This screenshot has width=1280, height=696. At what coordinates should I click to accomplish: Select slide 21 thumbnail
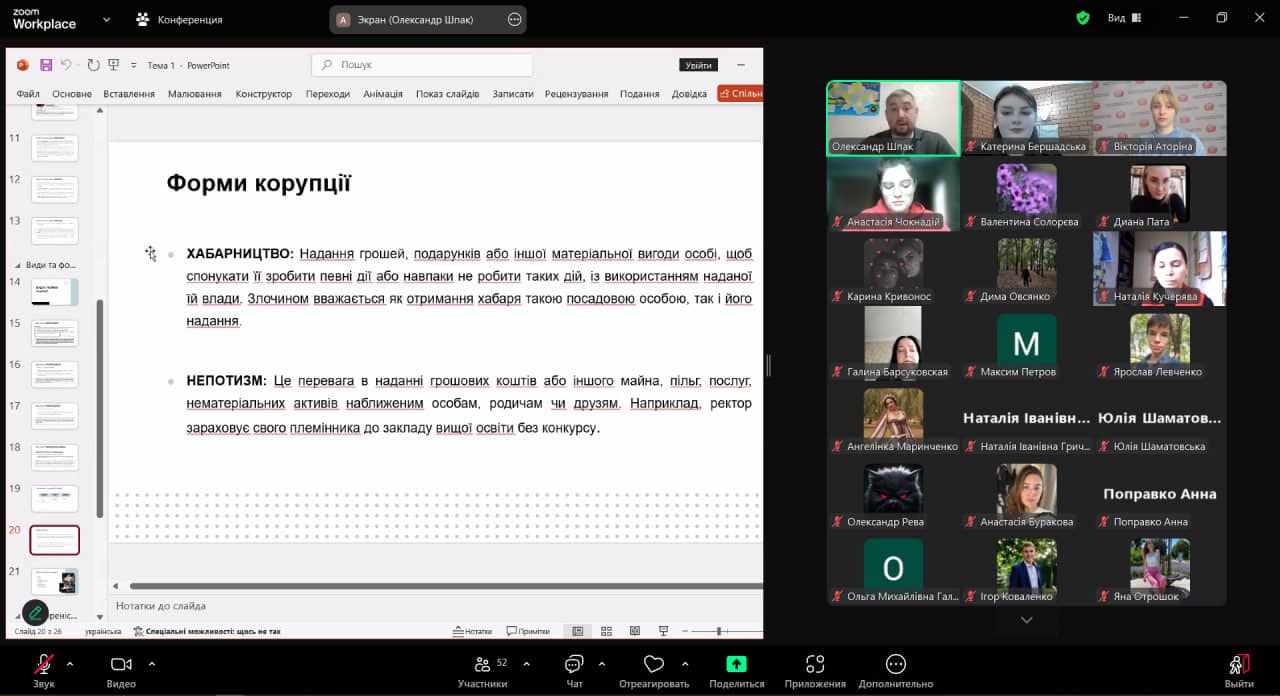[x=55, y=581]
